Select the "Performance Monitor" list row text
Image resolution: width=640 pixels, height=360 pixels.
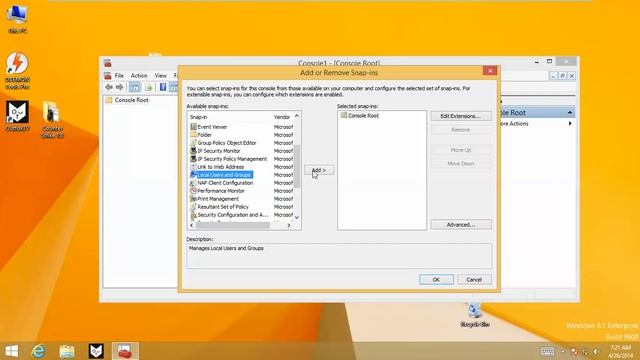(221, 191)
